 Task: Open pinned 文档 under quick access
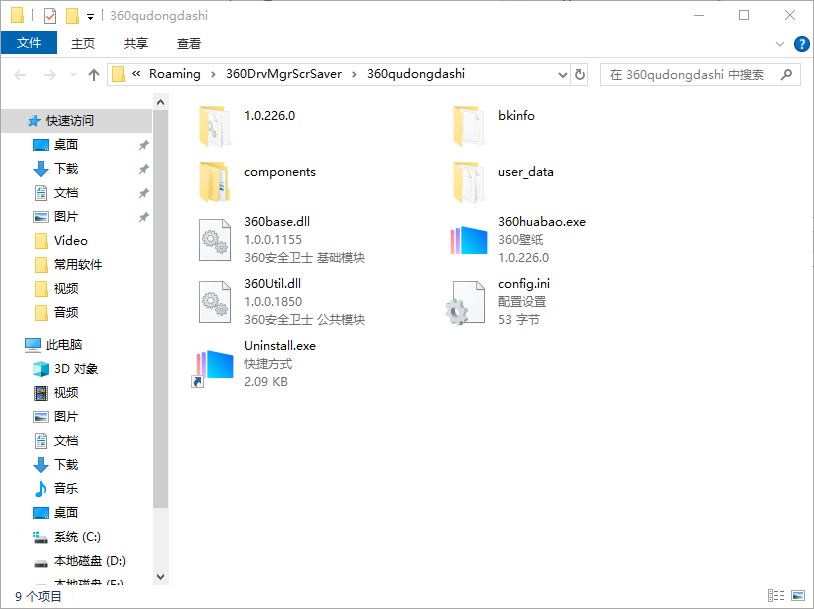[56, 193]
